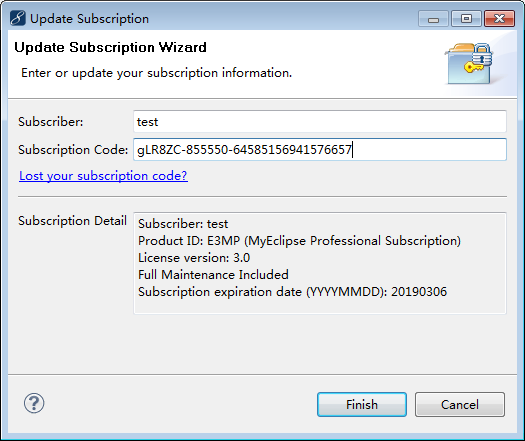Click the Product ID line in details
The image size is (525, 441).
click(x=299, y=241)
